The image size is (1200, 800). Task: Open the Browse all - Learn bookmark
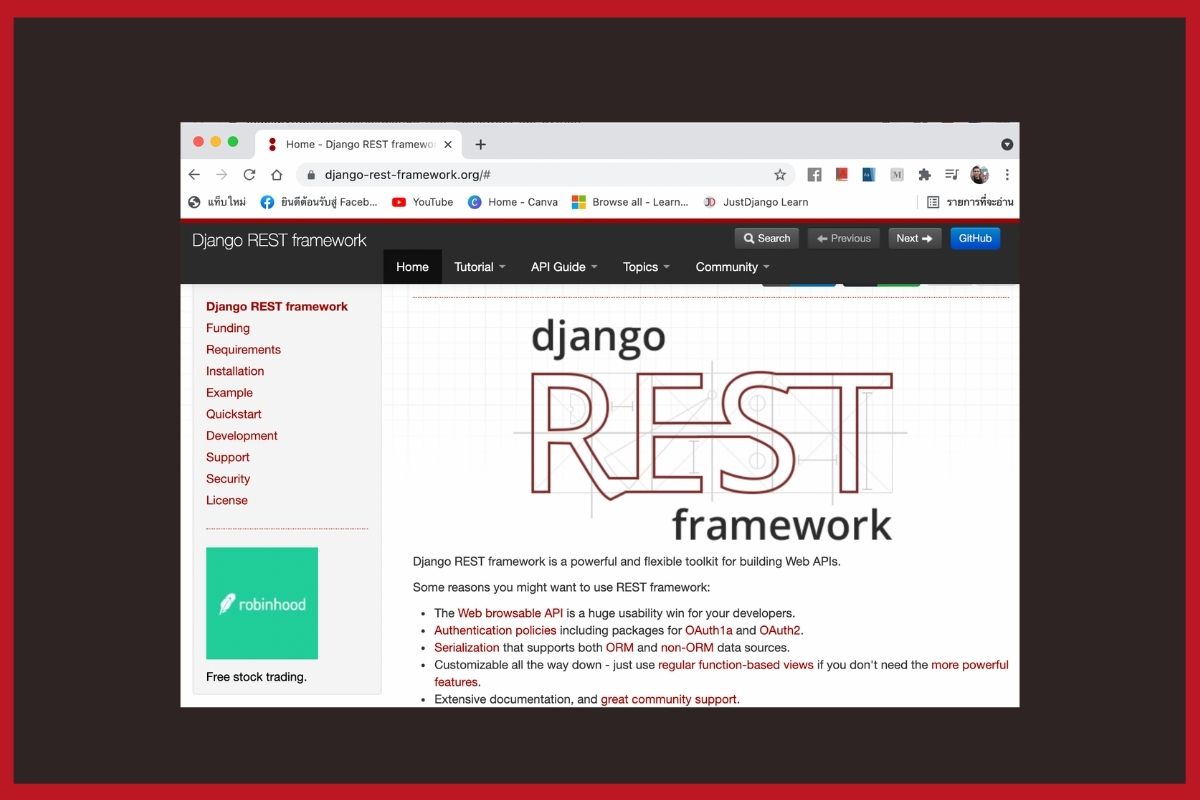(x=630, y=202)
